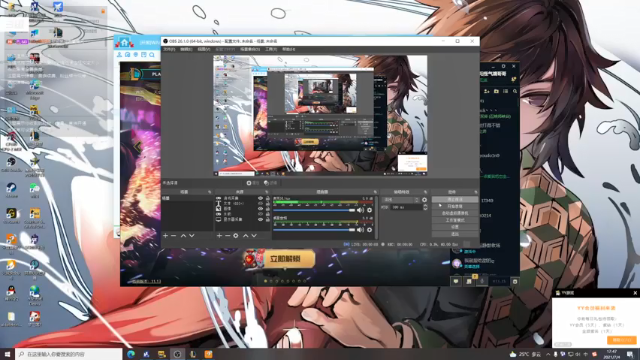
Task: Toggle the lock on the display capture source
Action: 268,219
